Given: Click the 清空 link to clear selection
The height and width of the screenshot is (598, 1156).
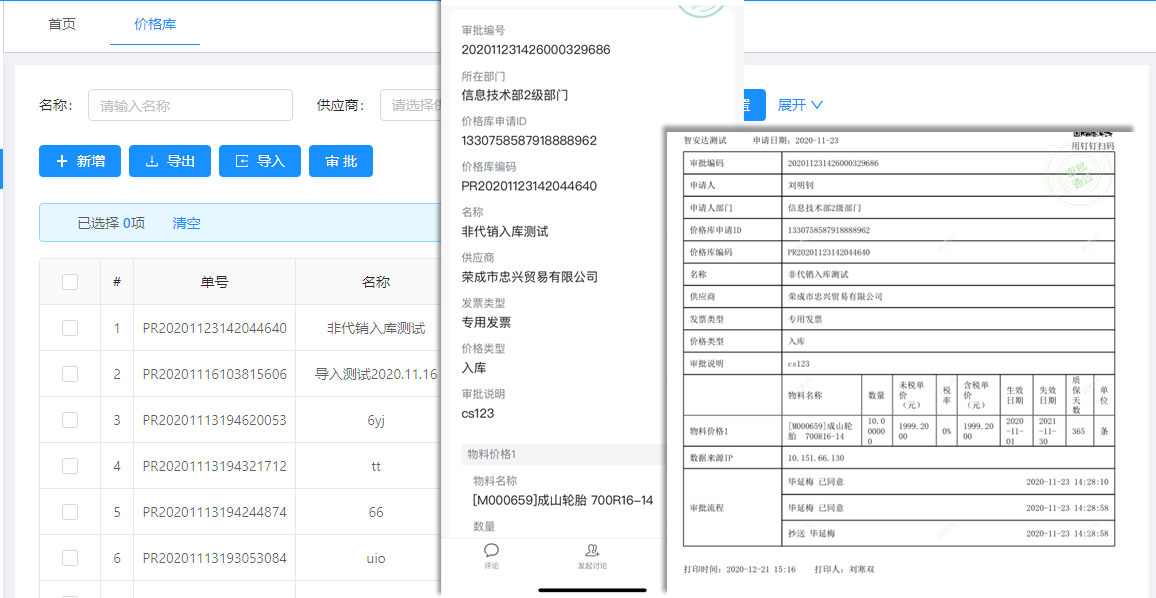Looking at the screenshot, I should click(x=187, y=223).
